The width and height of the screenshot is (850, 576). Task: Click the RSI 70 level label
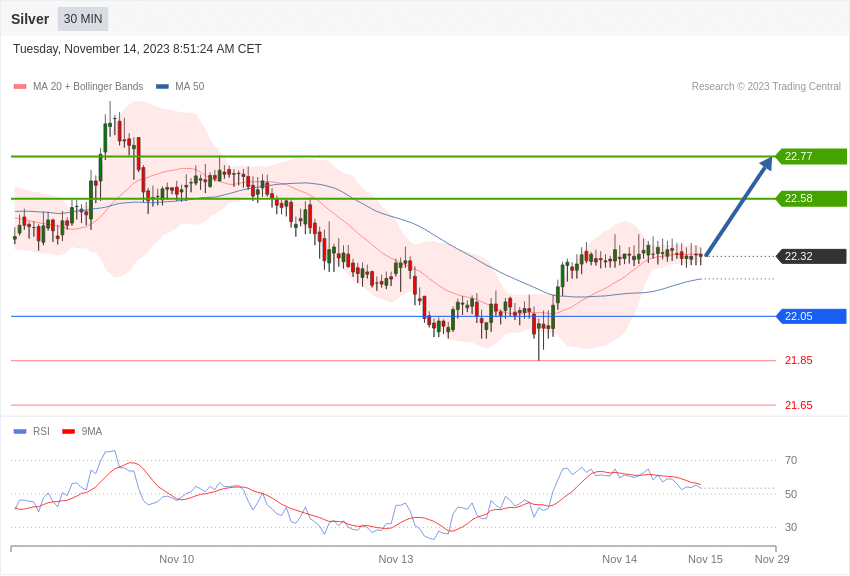pyautogui.click(x=791, y=461)
